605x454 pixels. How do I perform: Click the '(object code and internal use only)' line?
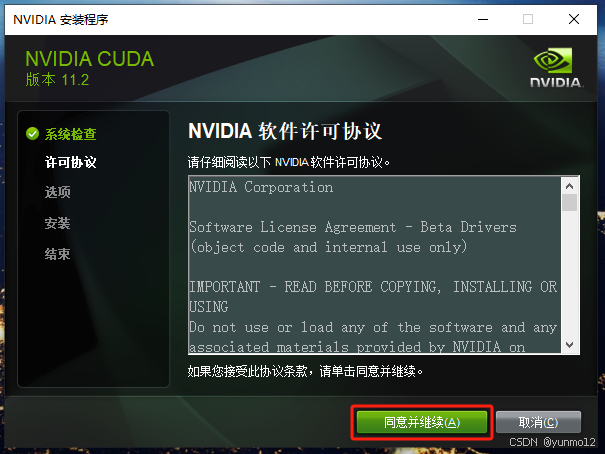(328, 247)
